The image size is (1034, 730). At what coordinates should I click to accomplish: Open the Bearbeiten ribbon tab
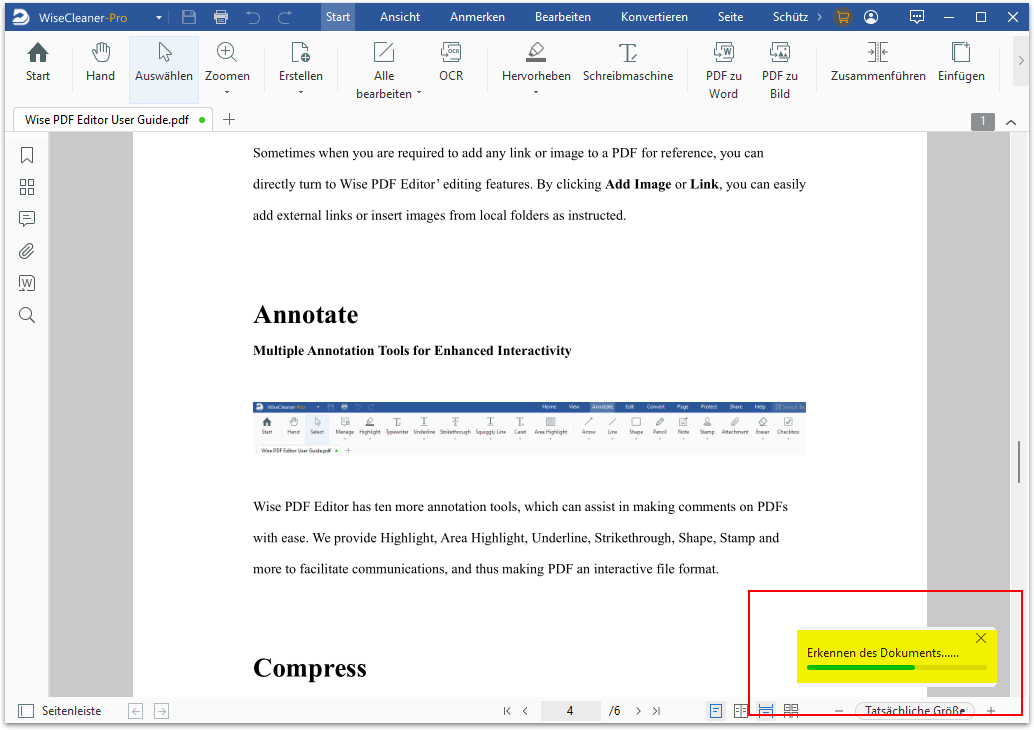(x=563, y=17)
